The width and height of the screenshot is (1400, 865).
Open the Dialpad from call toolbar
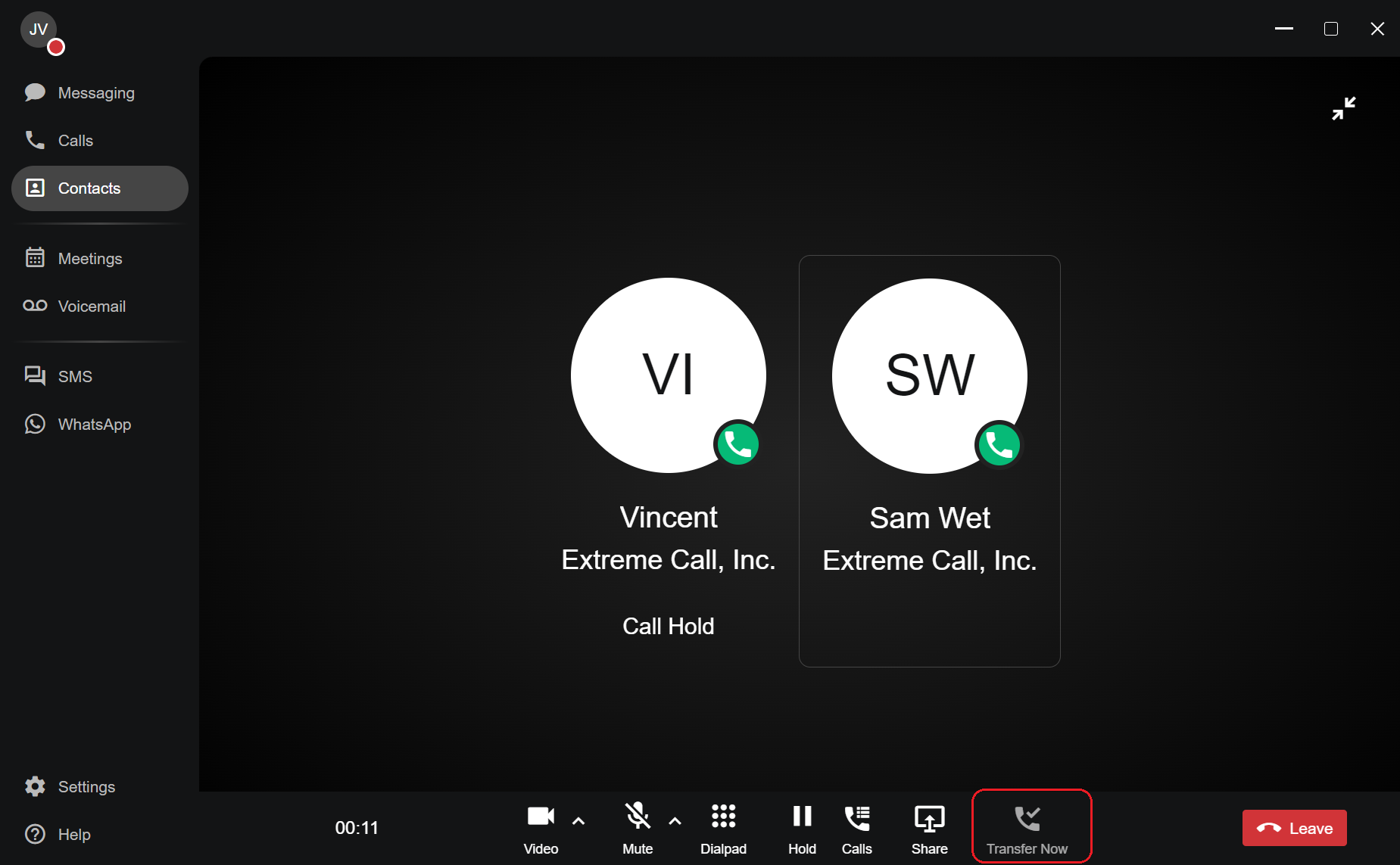(x=723, y=827)
